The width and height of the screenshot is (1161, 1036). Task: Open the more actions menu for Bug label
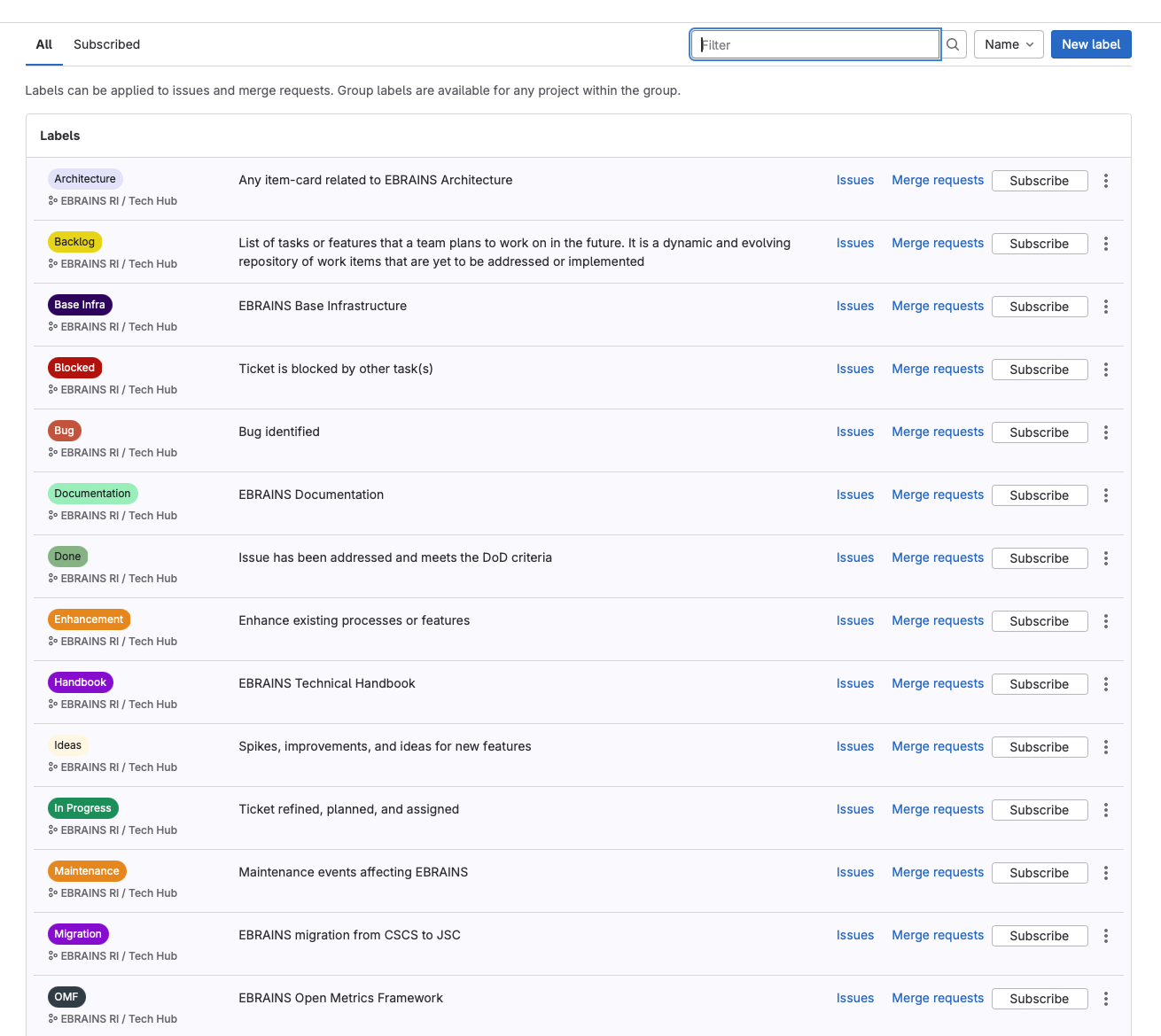[1105, 432]
